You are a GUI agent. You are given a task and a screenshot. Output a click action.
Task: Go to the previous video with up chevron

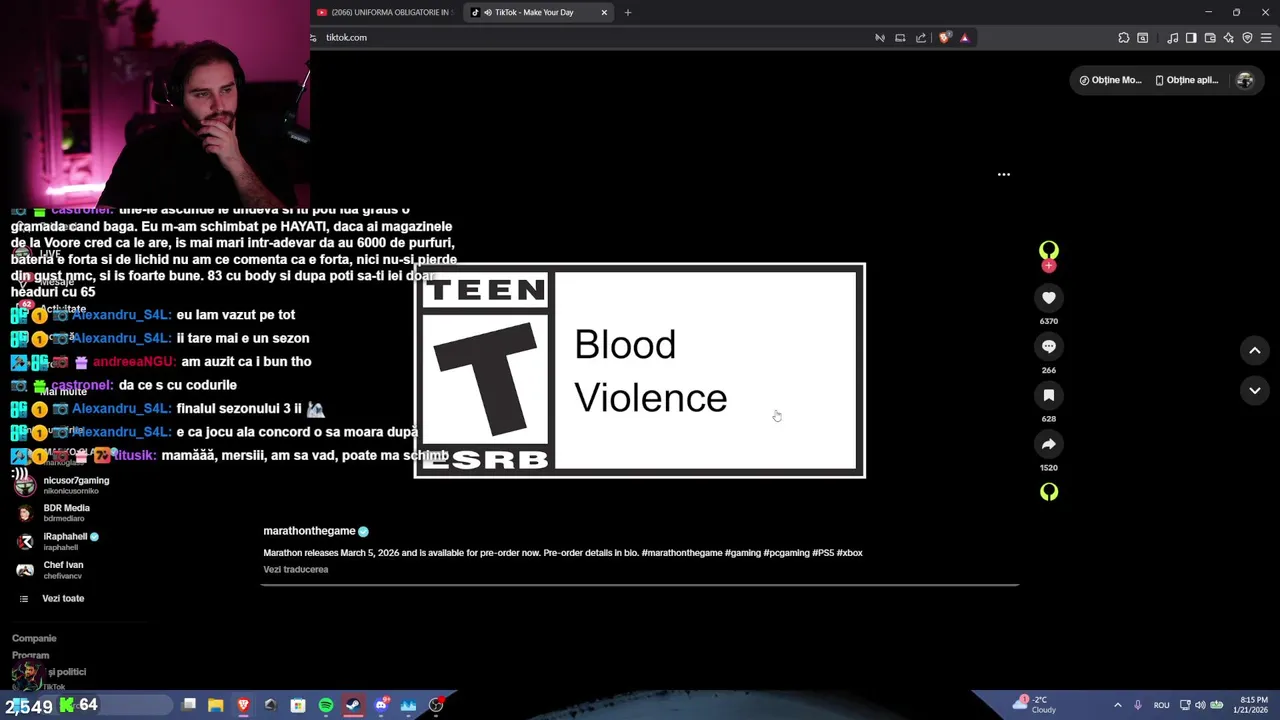coord(1255,350)
